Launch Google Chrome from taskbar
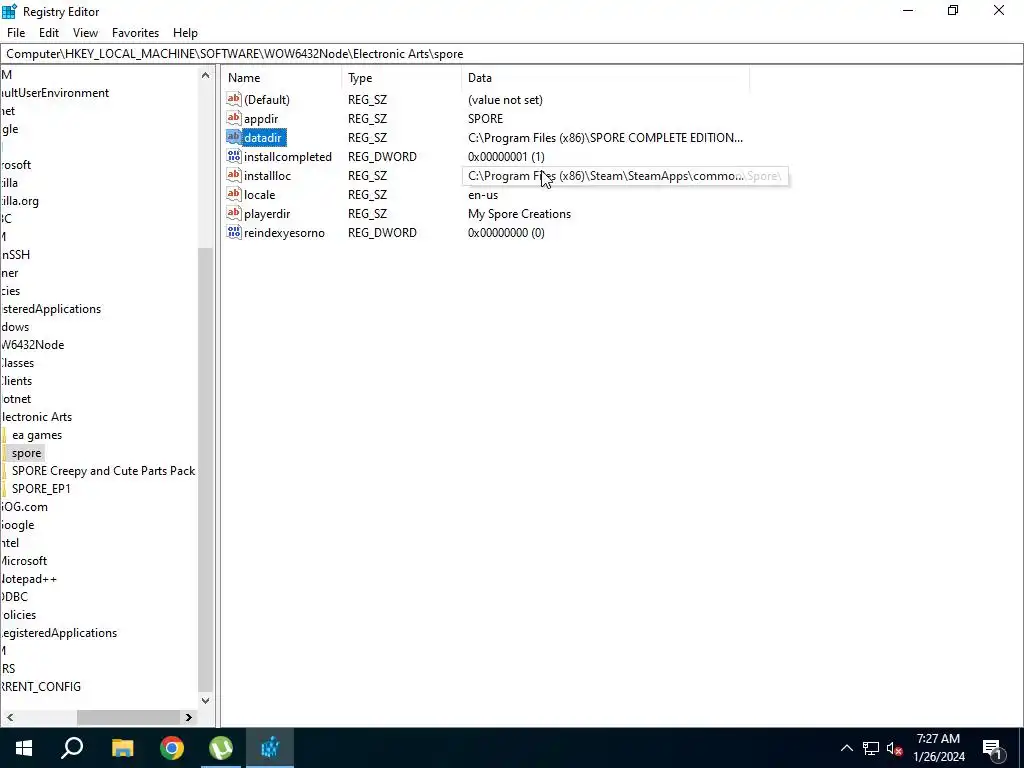This screenshot has height=768, width=1024. pyautogui.click(x=172, y=748)
